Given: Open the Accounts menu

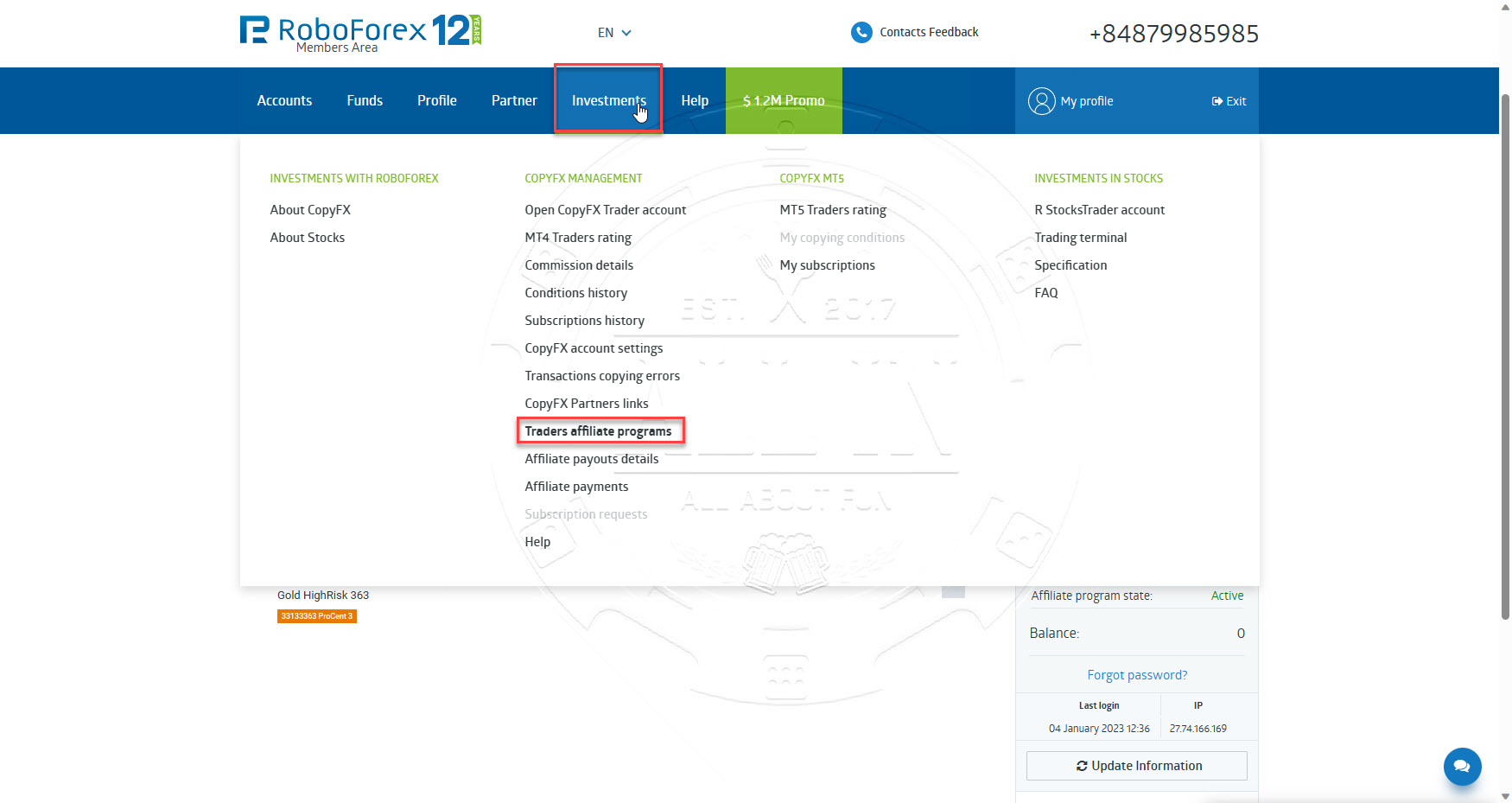Looking at the screenshot, I should tap(284, 100).
